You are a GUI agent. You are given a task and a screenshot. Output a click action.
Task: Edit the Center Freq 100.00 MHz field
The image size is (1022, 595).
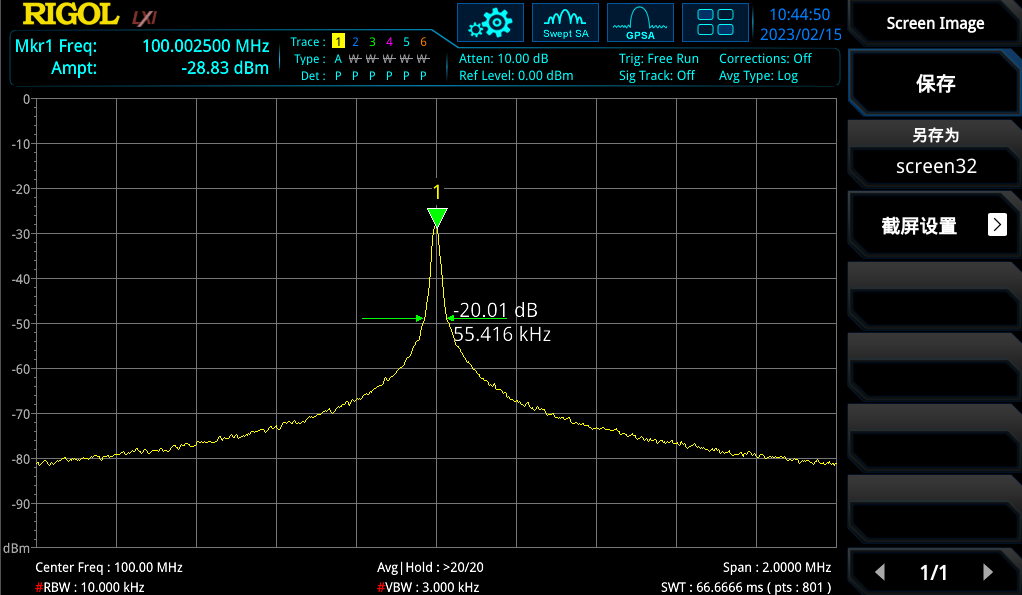109,567
